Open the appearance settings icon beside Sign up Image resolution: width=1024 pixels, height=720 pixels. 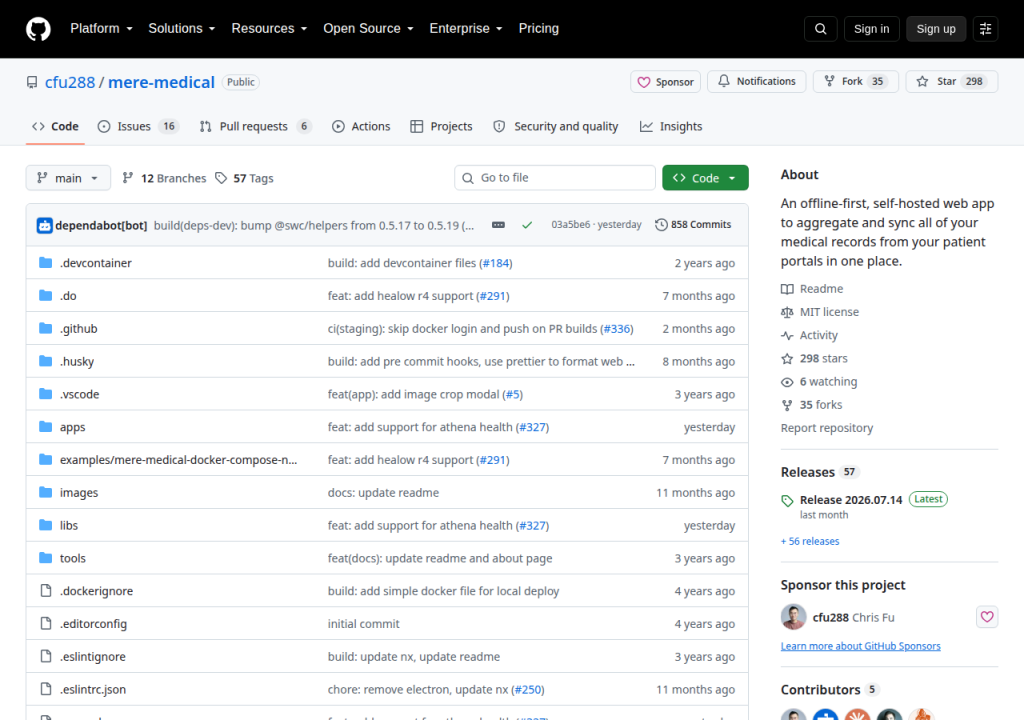[985, 29]
